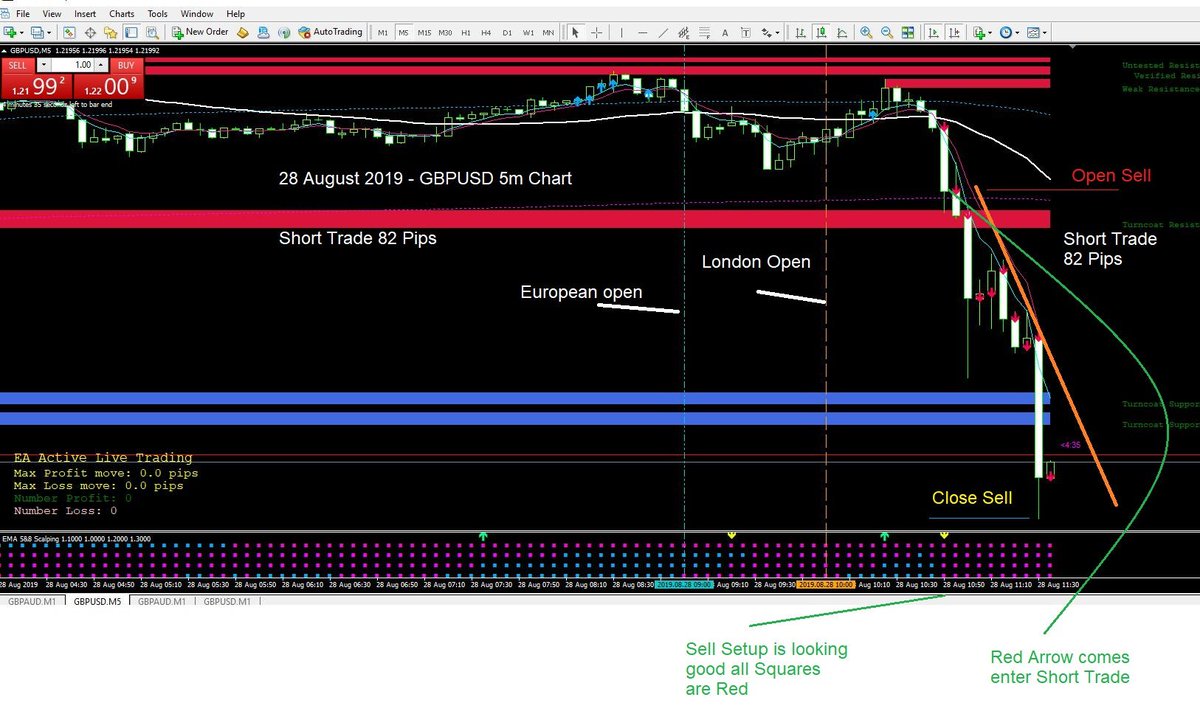Switch chart to Bar Chart mode
1200x714 pixels.
(x=800, y=32)
